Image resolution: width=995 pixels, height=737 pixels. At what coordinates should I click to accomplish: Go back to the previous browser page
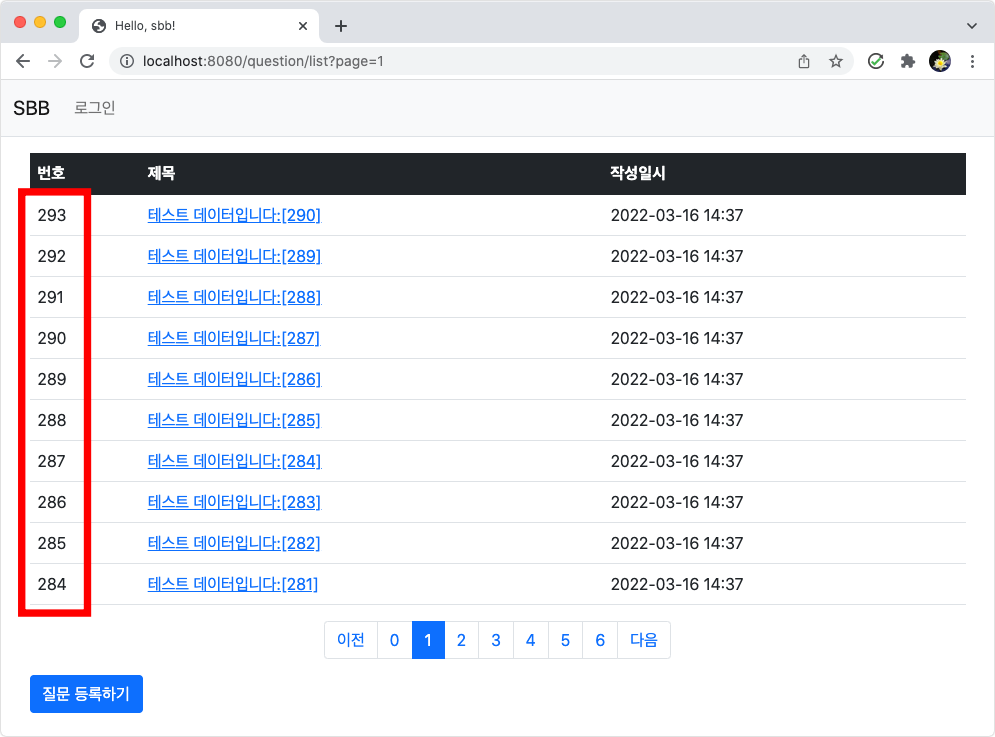pos(23,61)
